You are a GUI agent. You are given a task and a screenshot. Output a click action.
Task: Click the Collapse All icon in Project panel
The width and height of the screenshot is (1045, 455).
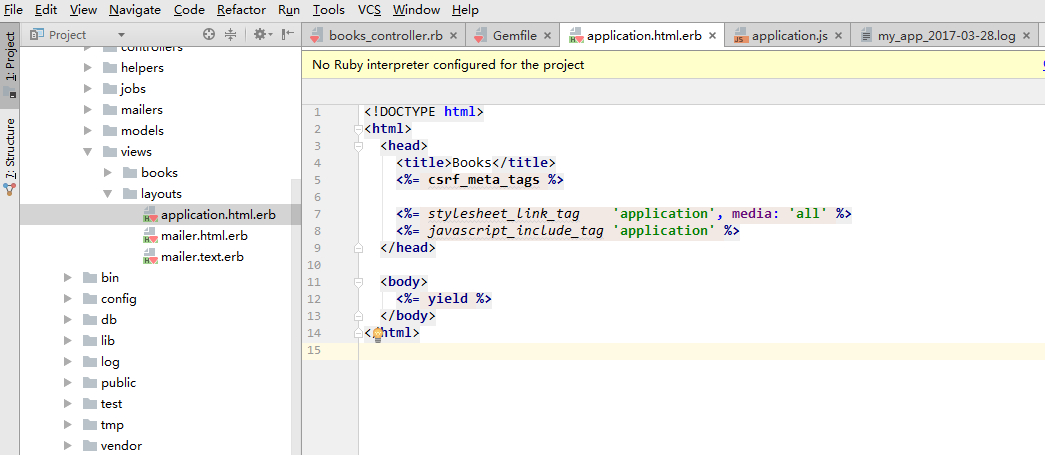(x=231, y=35)
